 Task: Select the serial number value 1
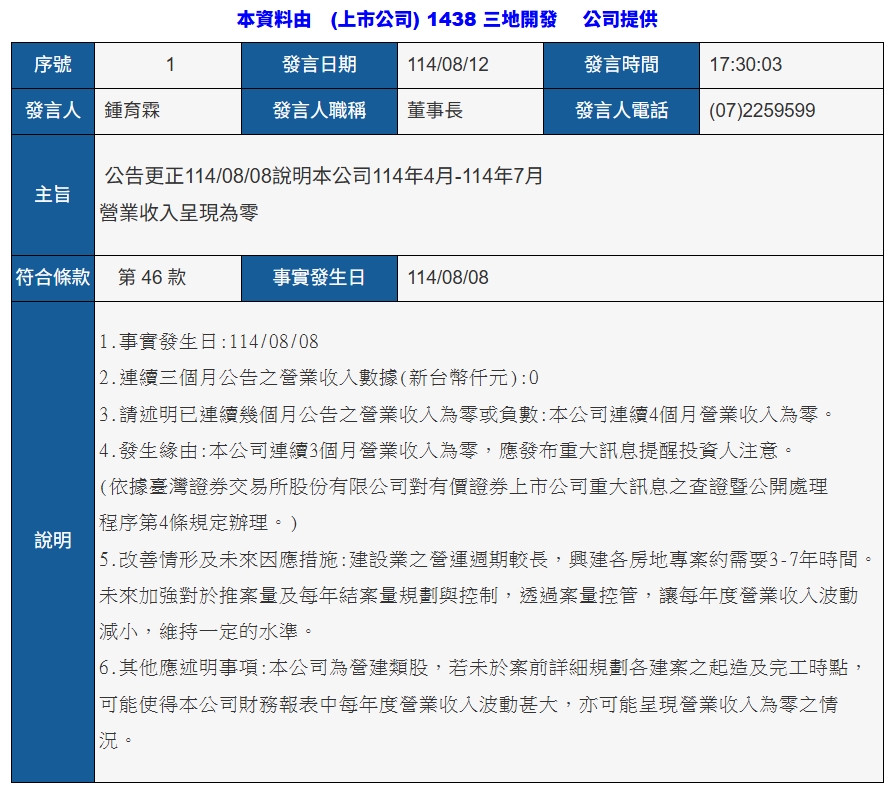(170, 65)
